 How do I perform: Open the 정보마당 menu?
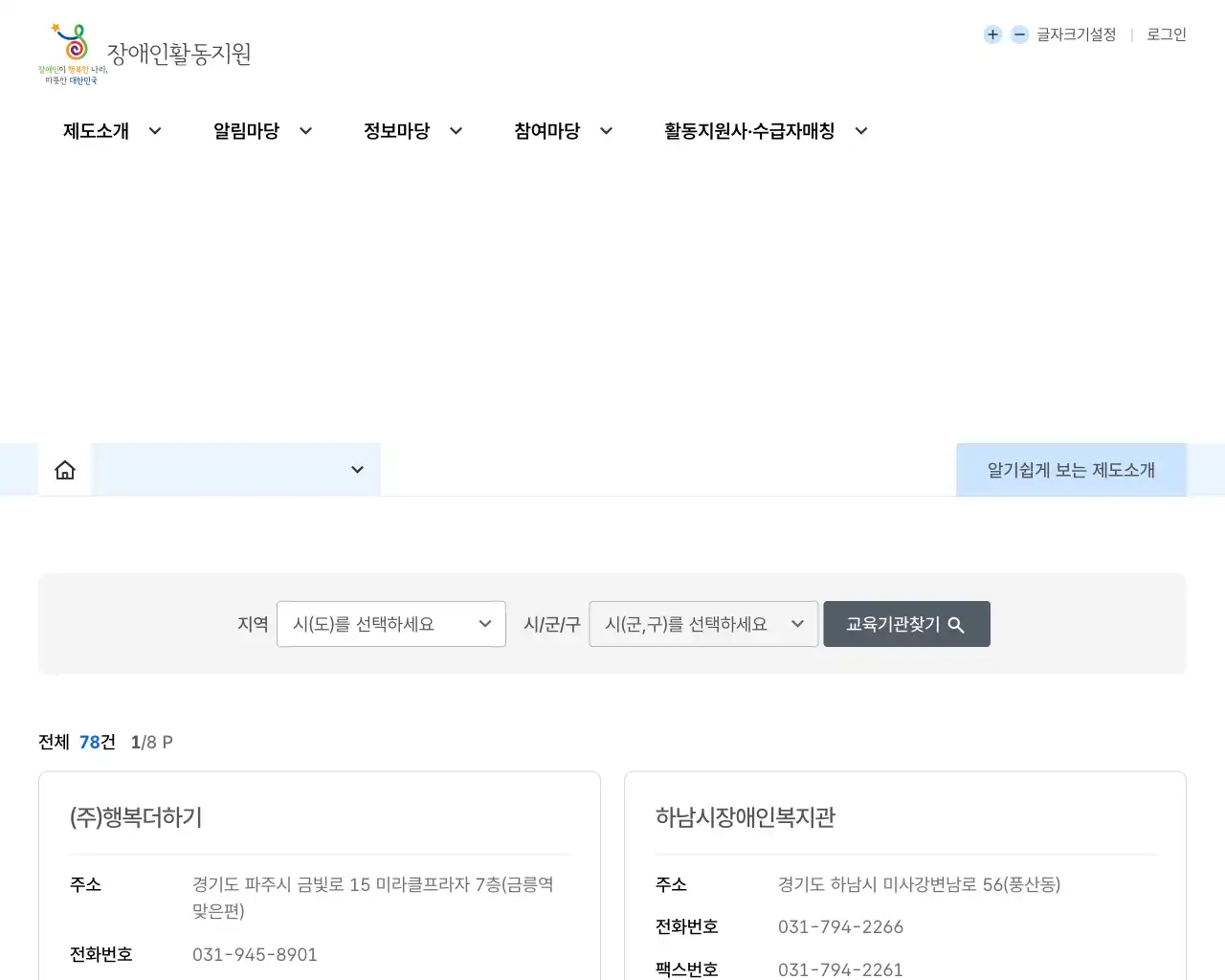397,131
